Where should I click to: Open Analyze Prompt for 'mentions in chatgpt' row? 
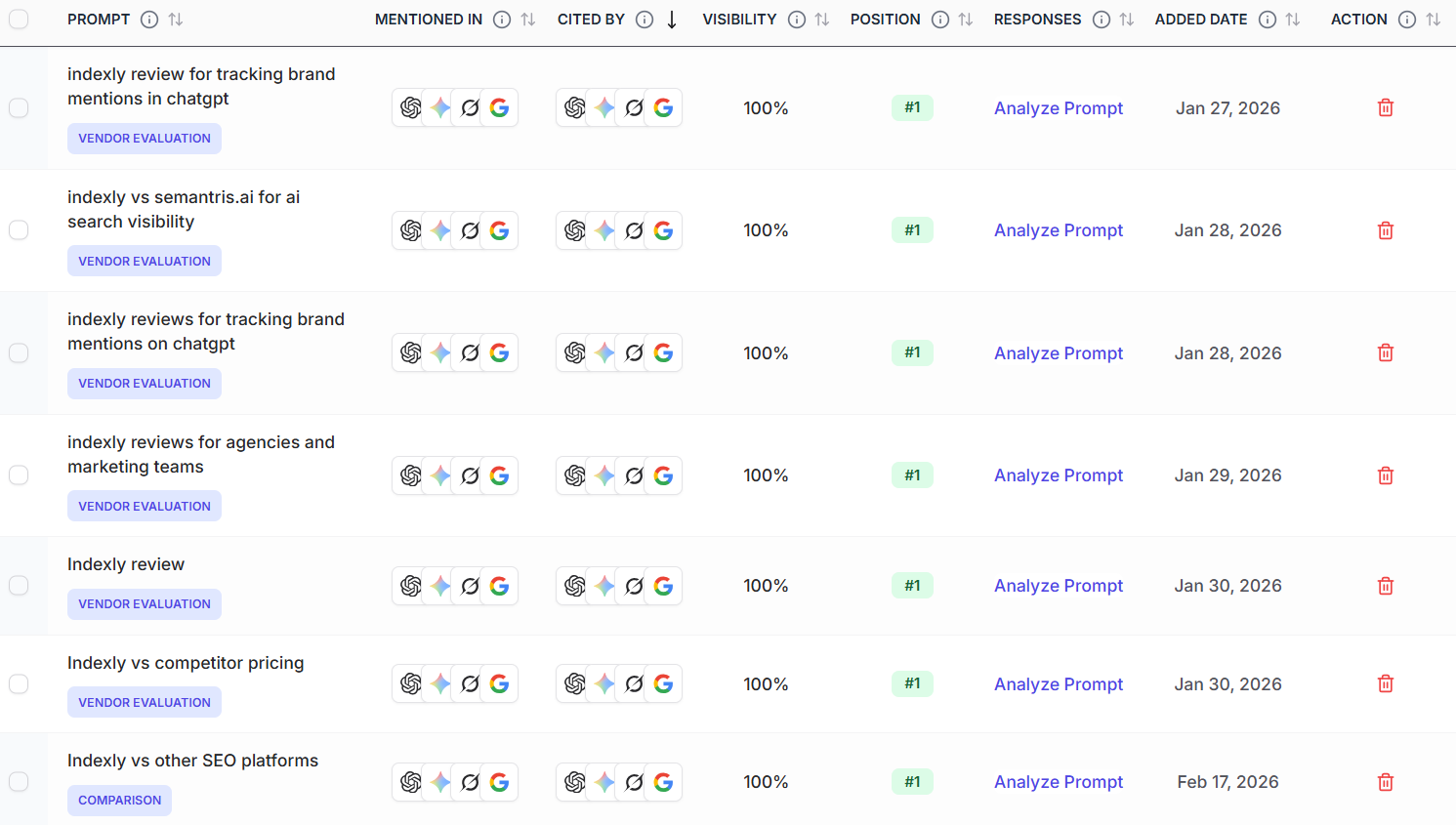click(1059, 108)
